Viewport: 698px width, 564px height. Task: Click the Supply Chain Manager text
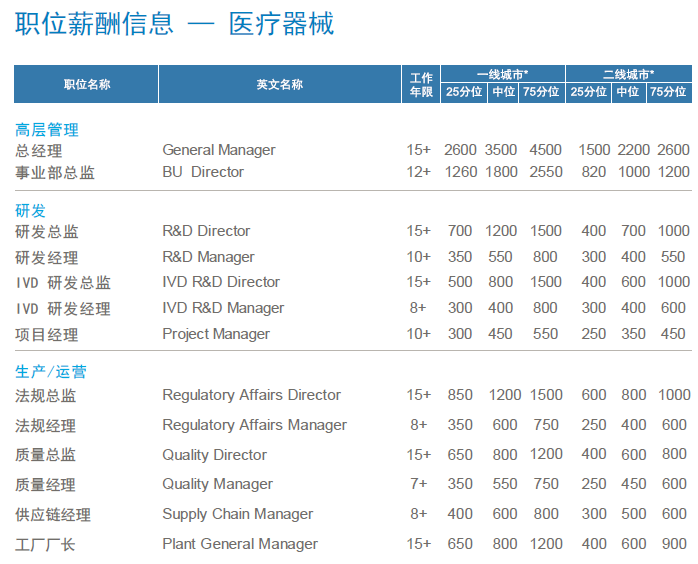coord(237,514)
